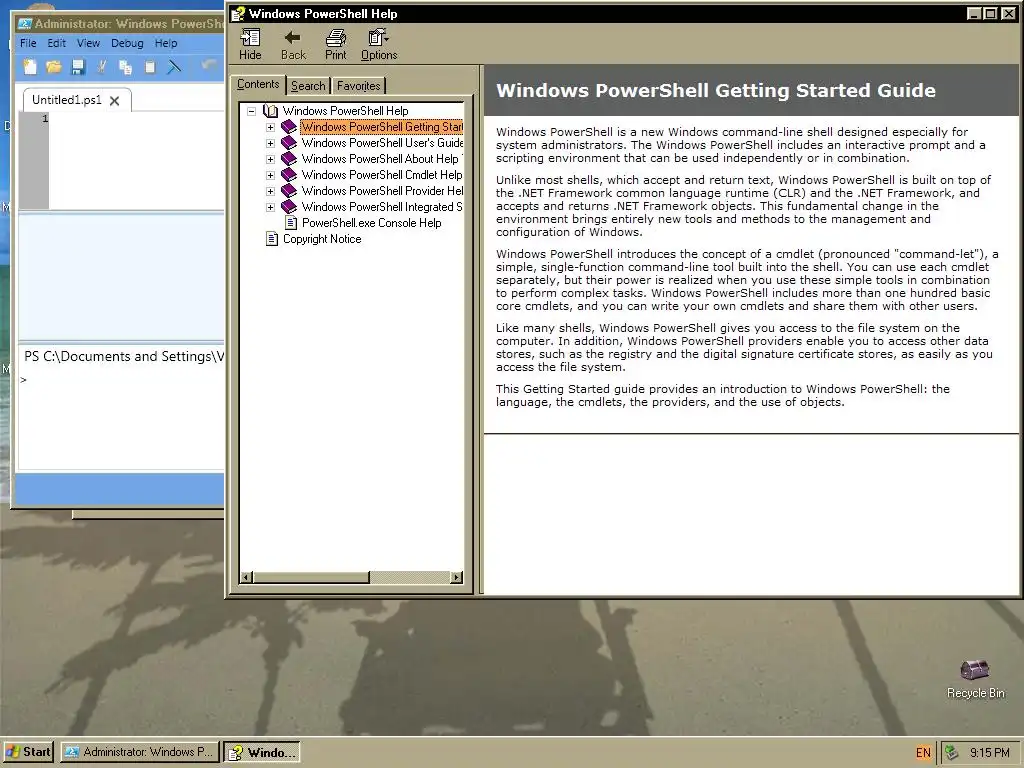Click page icon beside Copyright Notice
Viewport: 1024px width, 768px height.
tap(272, 239)
